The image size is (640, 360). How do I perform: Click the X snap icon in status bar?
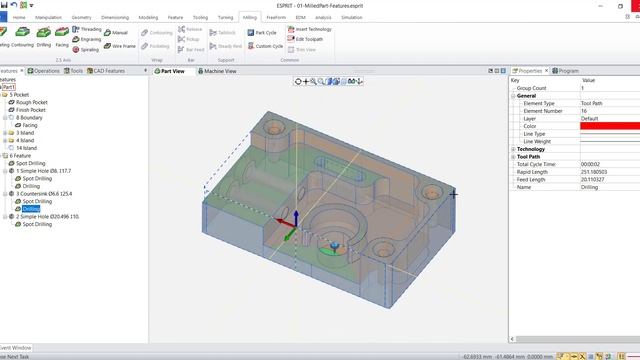point(582,357)
